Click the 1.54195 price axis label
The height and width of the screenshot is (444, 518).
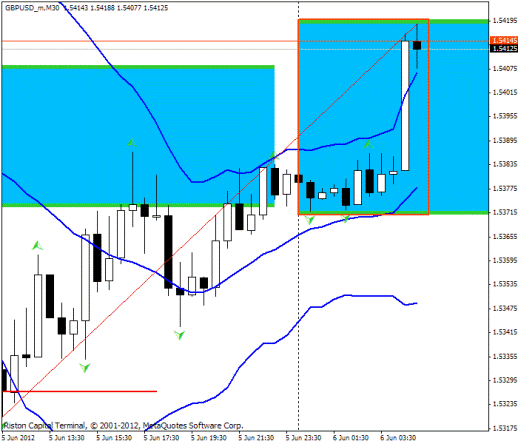(505, 21)
